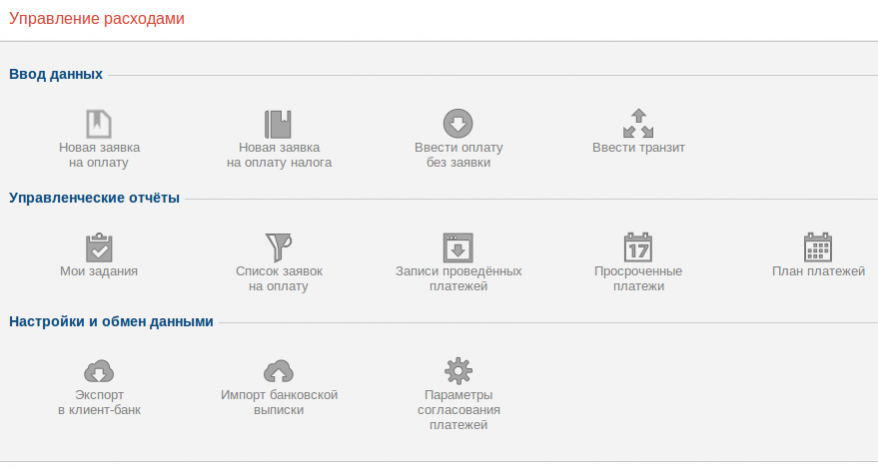878x469 pixels.
Task: Click the cloud upload bank statement icon
Action: coord(278,371)
